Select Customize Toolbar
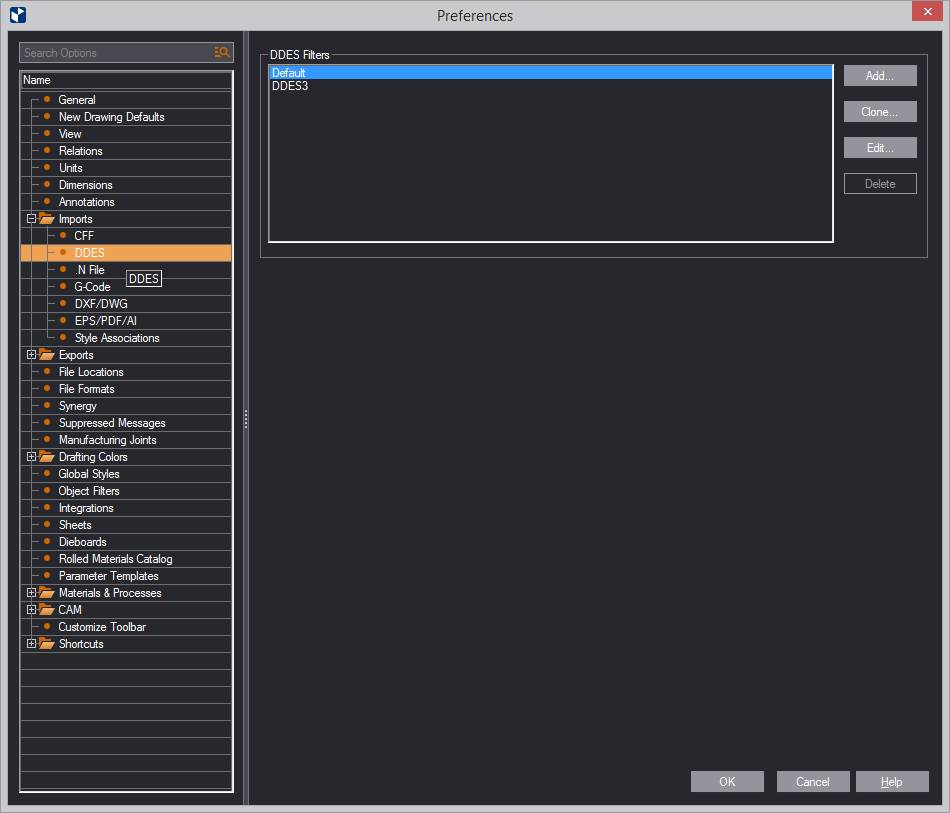Viewport: 950px width, 813px height. (102, 626)
